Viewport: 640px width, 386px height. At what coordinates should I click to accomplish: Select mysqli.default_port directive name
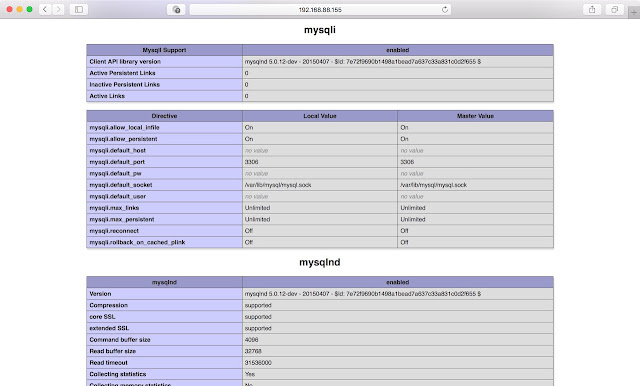[117, 162]
